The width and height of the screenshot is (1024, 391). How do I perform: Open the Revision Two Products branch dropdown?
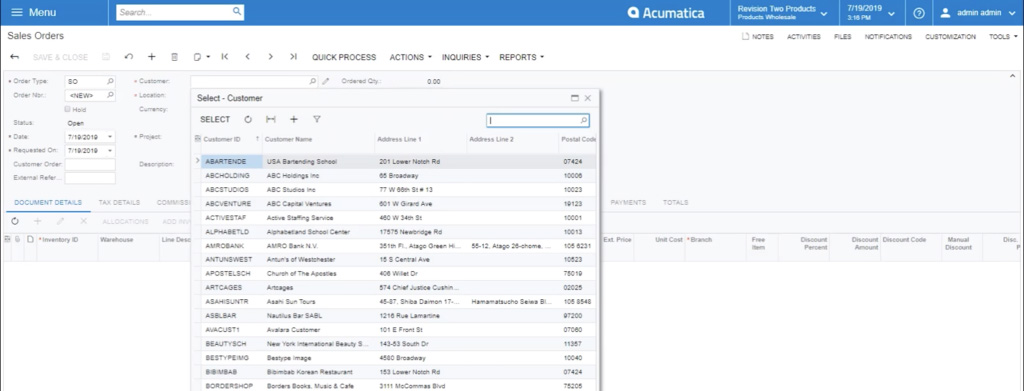[x=784, y=12]
